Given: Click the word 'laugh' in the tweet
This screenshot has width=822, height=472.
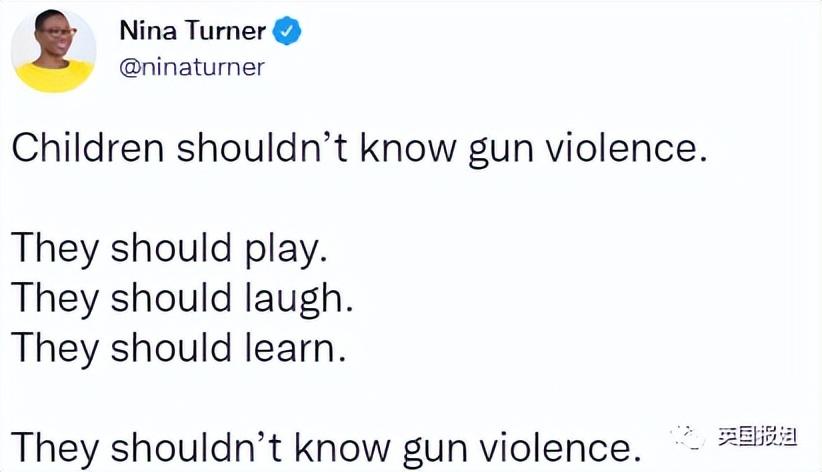Looking at the screenshot, I should [294, 299].
